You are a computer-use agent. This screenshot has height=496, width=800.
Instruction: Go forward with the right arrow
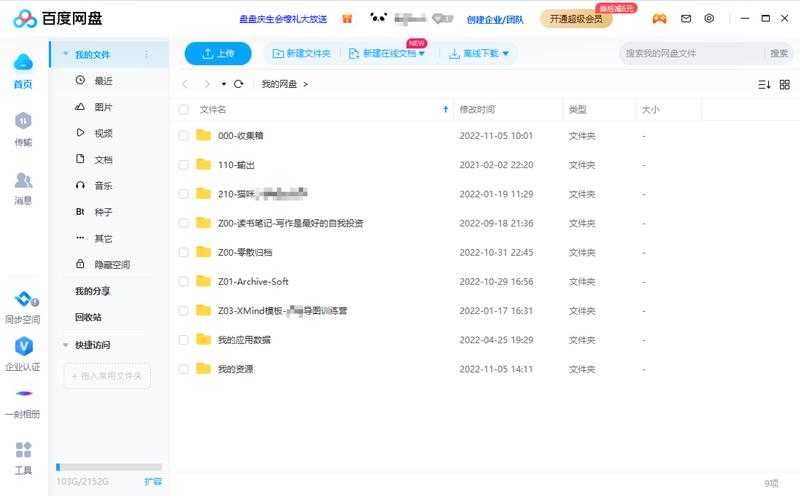tap(207, 84)
